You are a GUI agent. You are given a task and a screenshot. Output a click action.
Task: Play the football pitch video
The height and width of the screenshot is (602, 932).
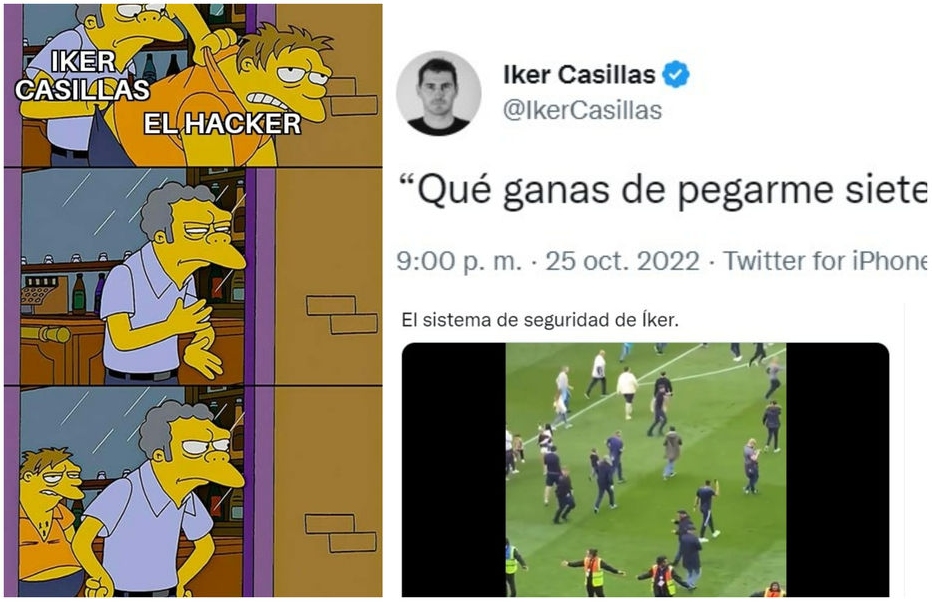tap(646, 469)
